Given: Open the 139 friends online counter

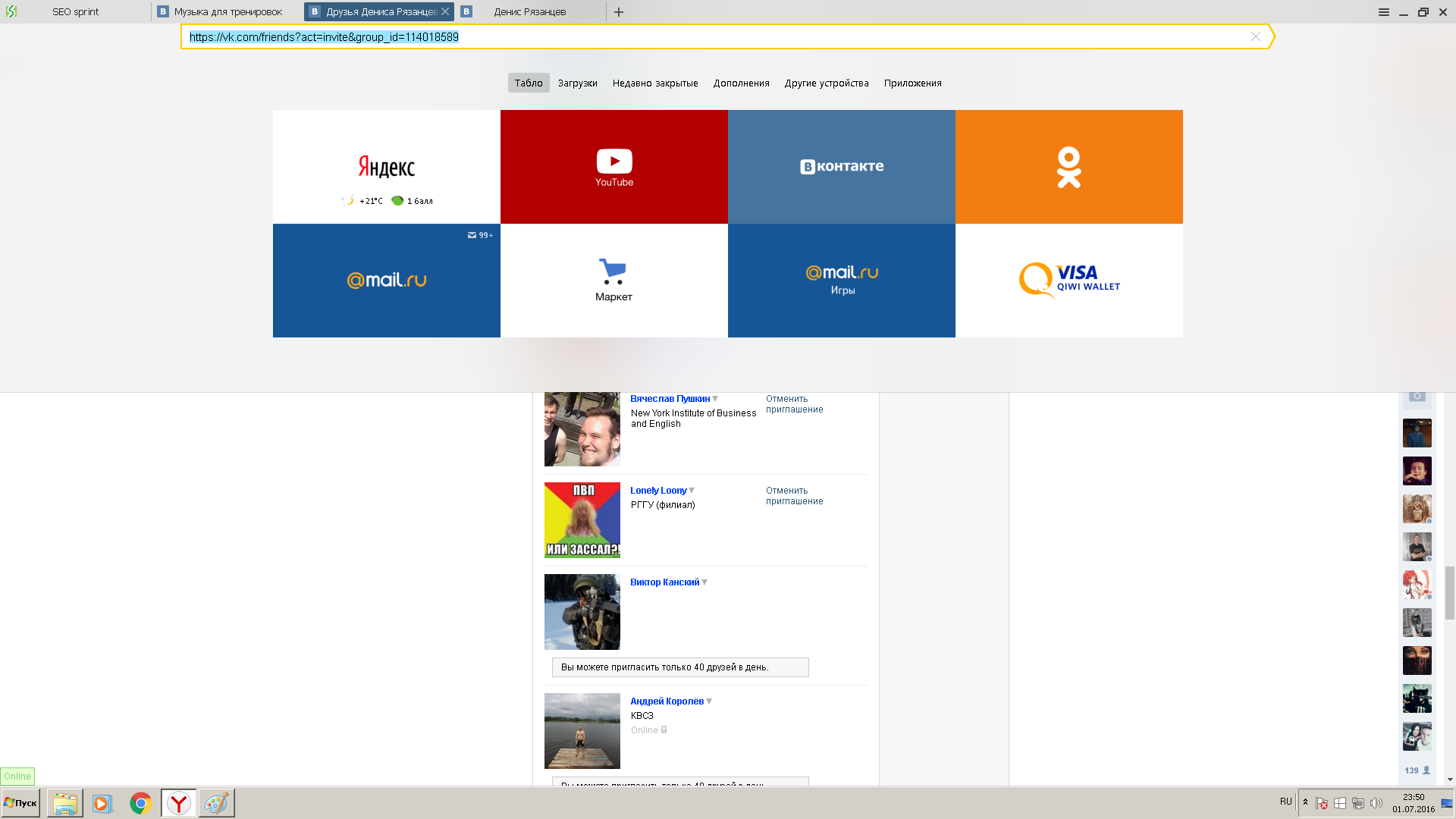Looking at the screenshot, I should point(1417,770).
